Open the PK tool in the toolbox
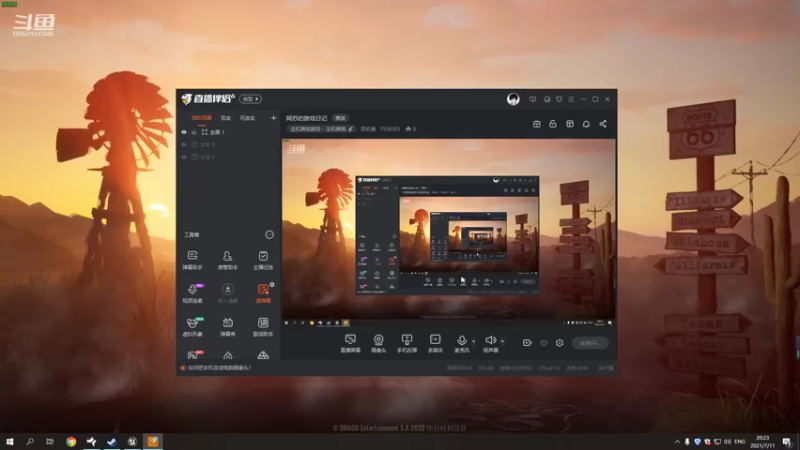 [x=192, y=355]
